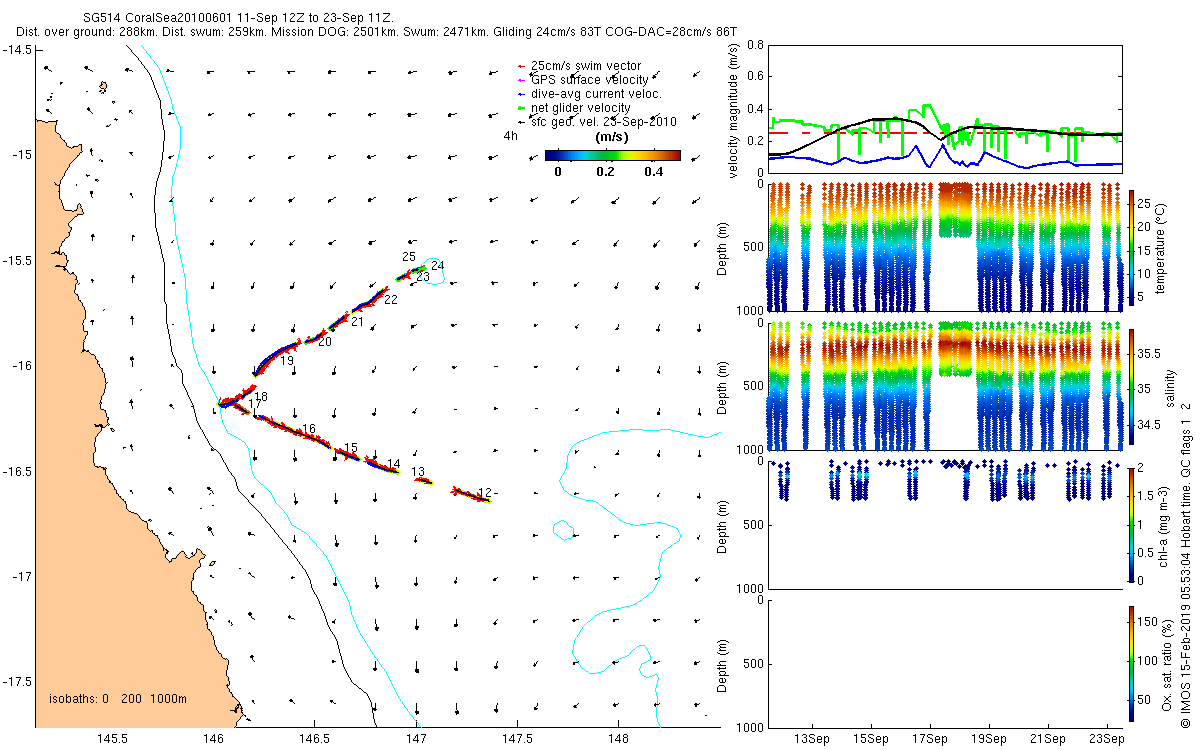Click the temperature (°C) colorbar
Image resolution: width=1200 pixels, height=750 pixels.
click(x=1131, y=247)
